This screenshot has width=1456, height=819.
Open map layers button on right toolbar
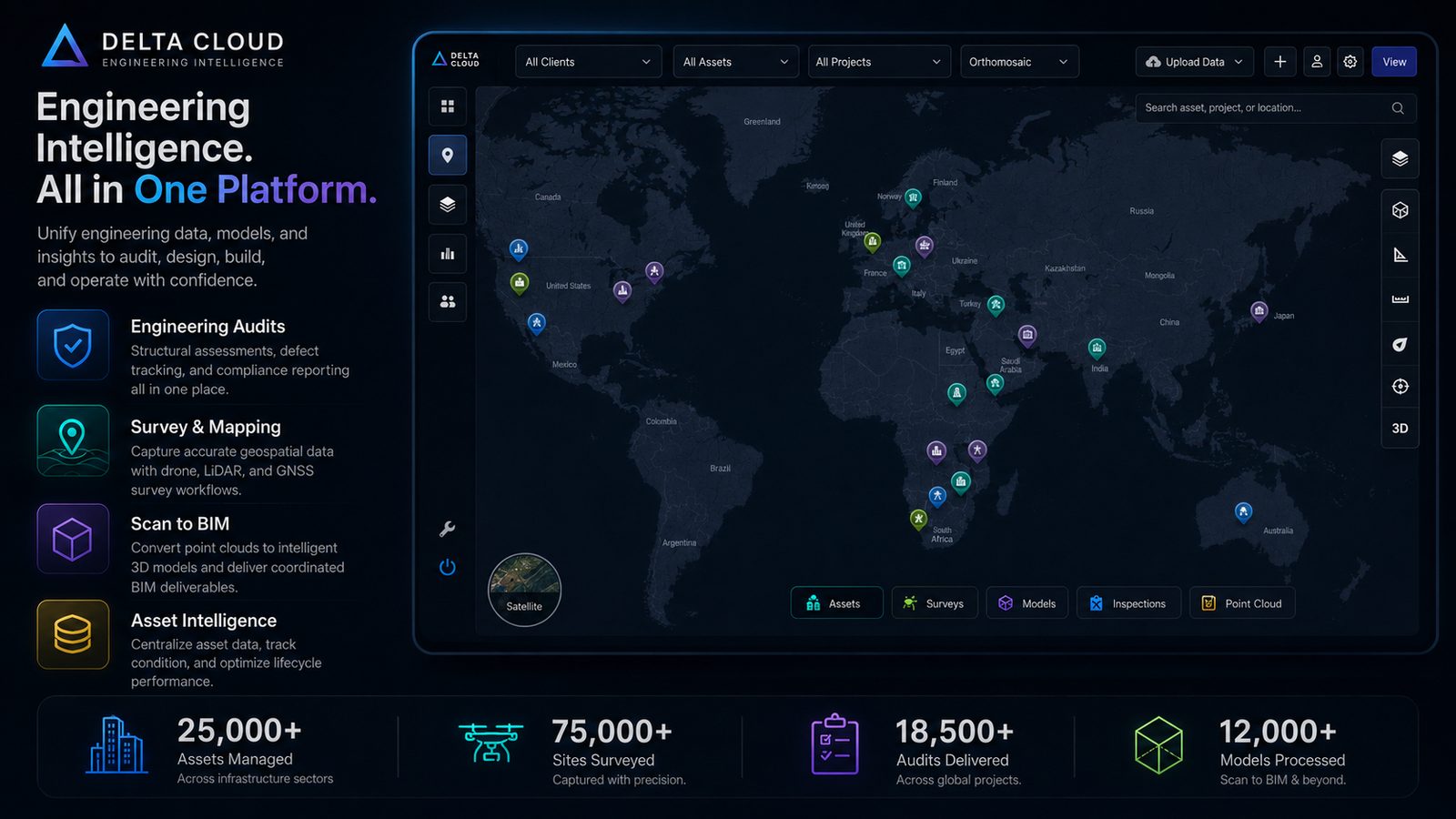(x=1400, y=159)
